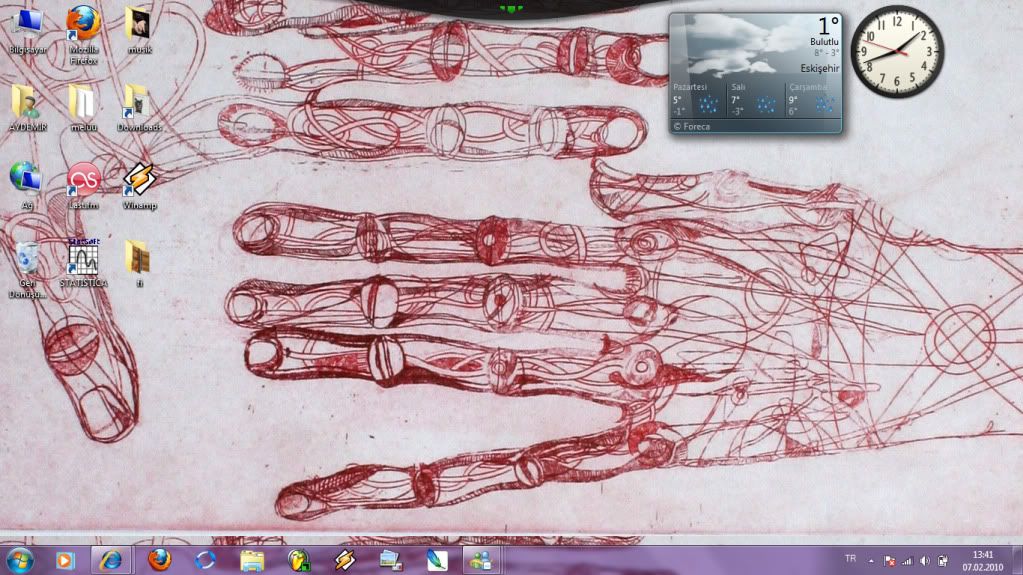Open the folder named tt
The height and width of the screenshot is (575, 1023).
tap(139, 263)
